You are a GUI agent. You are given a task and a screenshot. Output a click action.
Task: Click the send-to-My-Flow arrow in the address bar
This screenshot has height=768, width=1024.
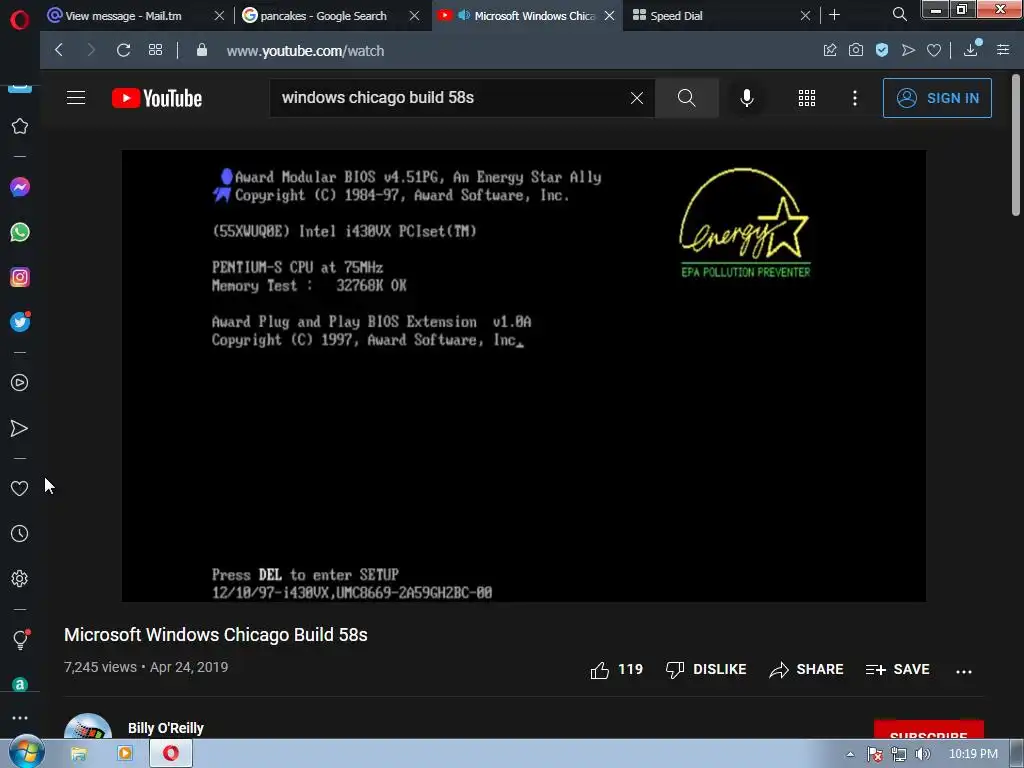point(908,50)
